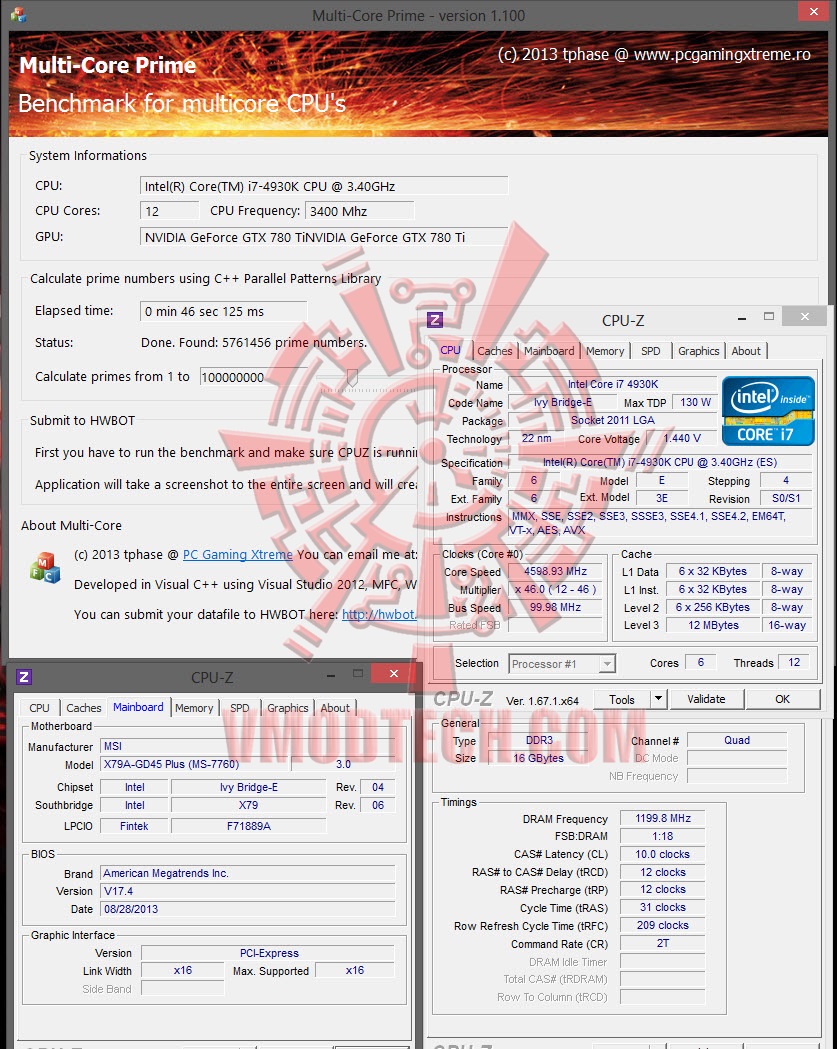Screen dimensions: 837x1049
Task: Open the Graphics tab in the CPU-Z processor window
Action: pyautogui.click(x=699, y=351)
